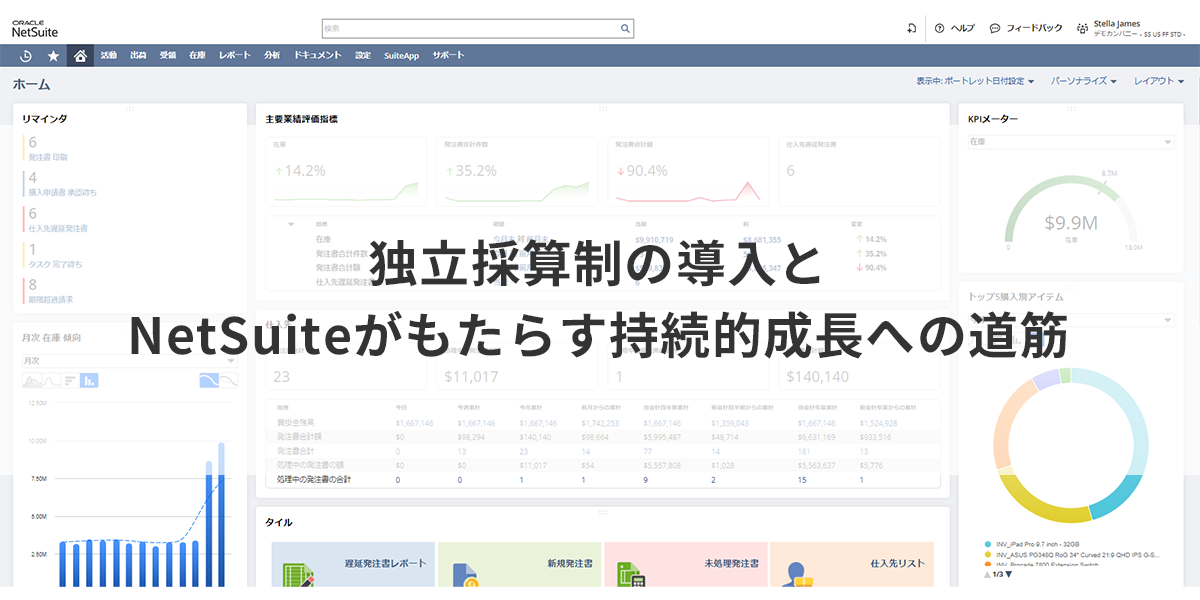Click the search magnifier icon
1200x600 pixels.
(624, 29)
